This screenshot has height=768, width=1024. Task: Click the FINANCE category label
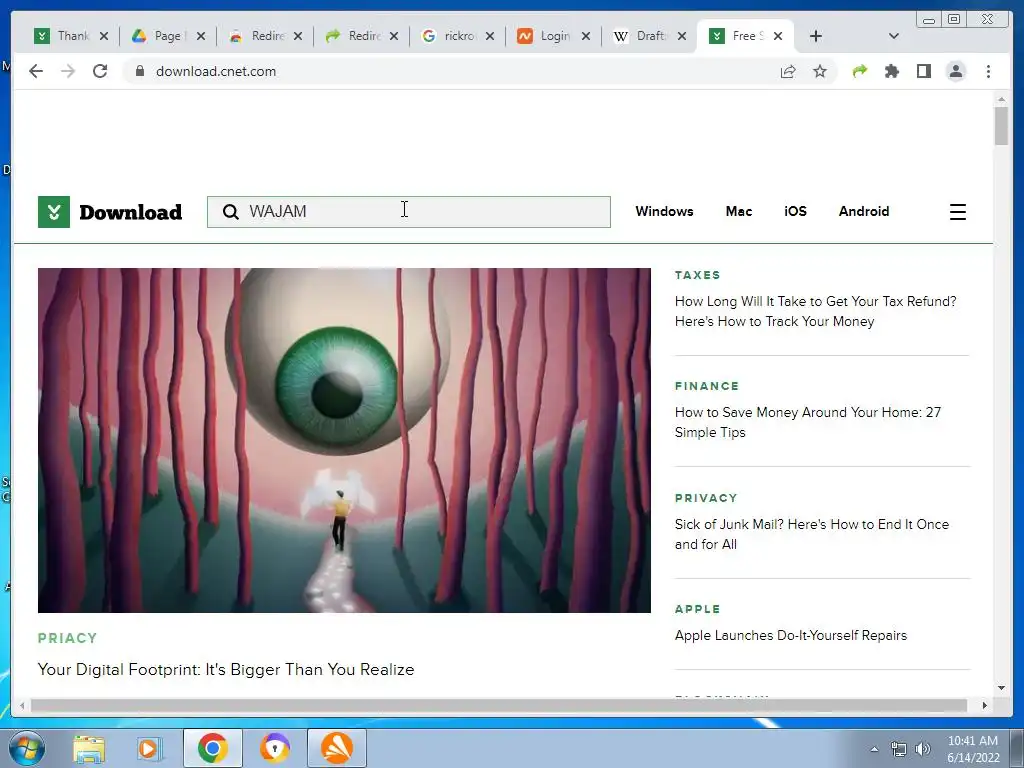click(707, 386)
